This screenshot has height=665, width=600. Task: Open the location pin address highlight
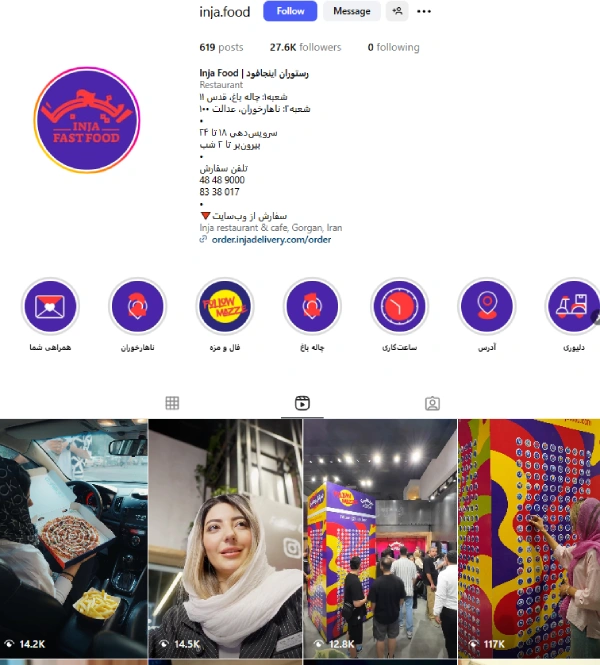point(487,306)
